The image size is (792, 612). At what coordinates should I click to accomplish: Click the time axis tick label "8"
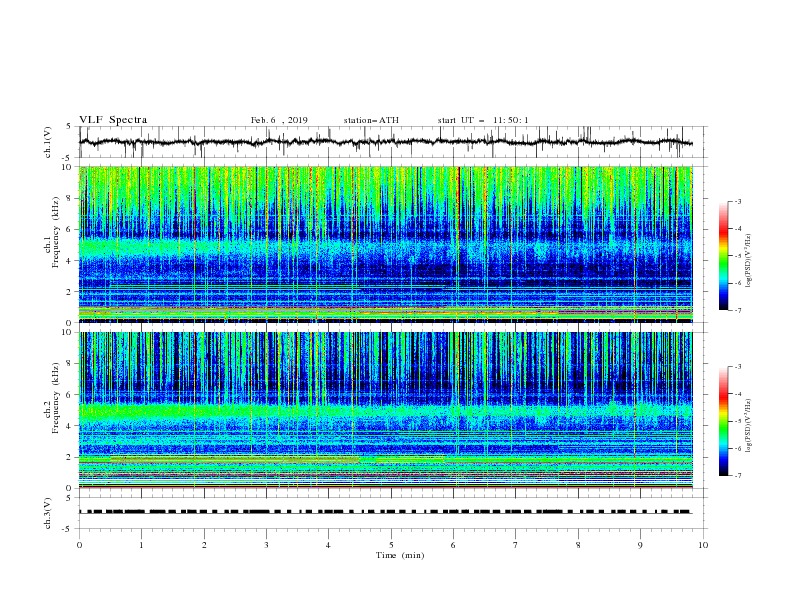[x=578, y=545]
